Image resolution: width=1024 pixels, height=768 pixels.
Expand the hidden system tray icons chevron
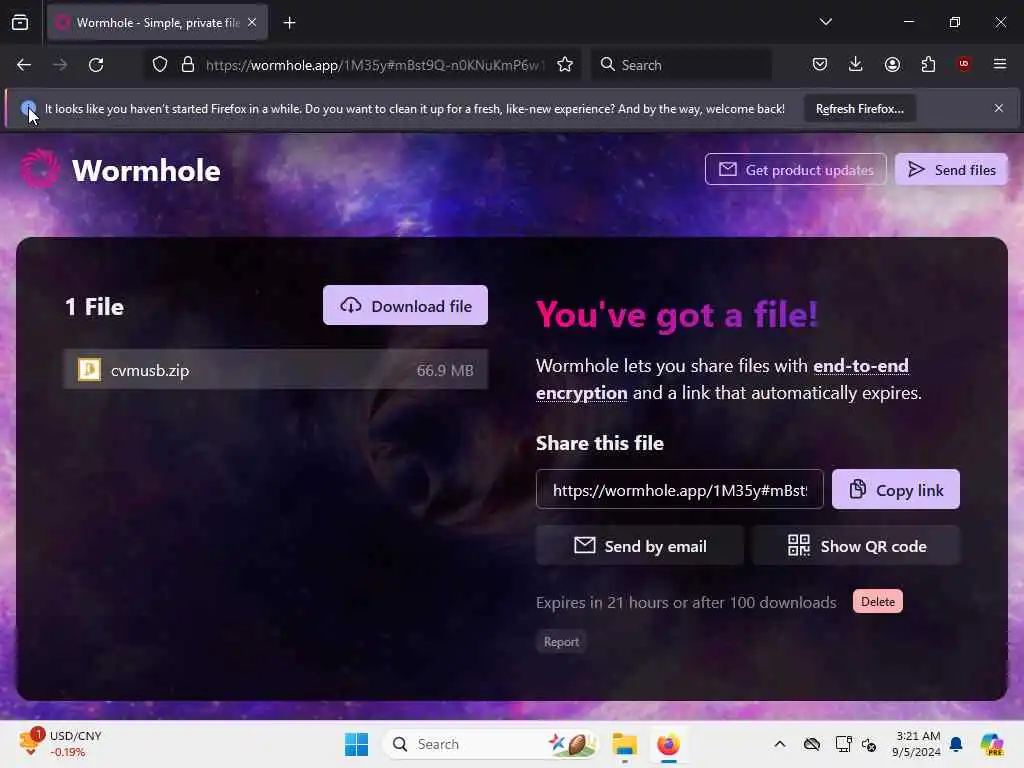780,744
